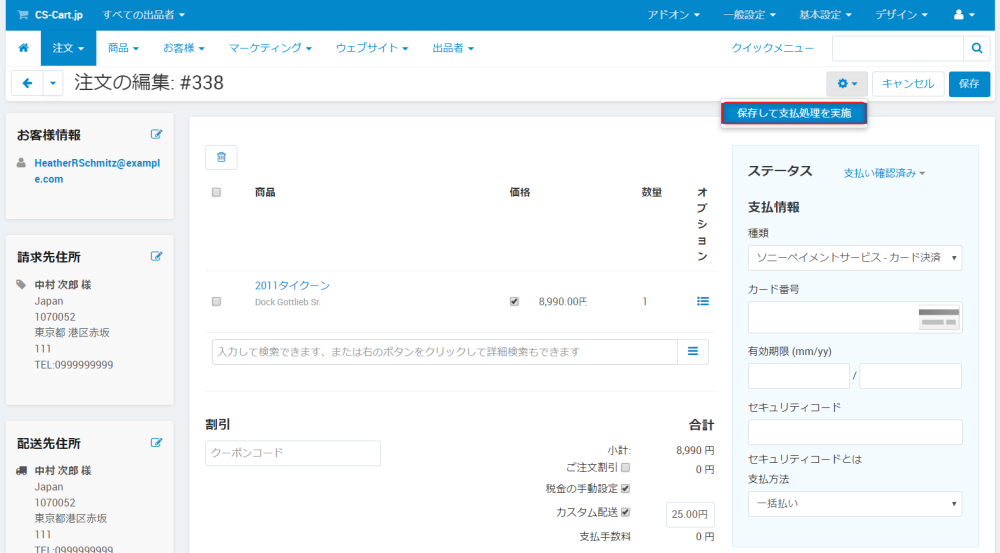The image size is (1000, 553).
Task: Open the 一般設定 menu
Action: [x=749, y=15]
